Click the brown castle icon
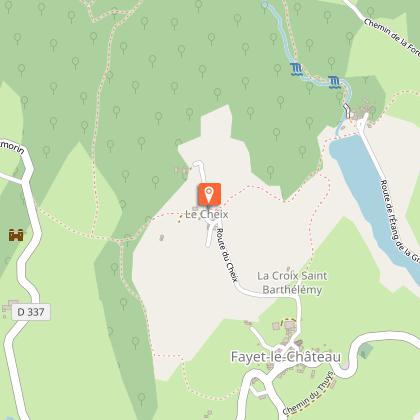This screenshot has width=420, height=420. tap(16, 235)
